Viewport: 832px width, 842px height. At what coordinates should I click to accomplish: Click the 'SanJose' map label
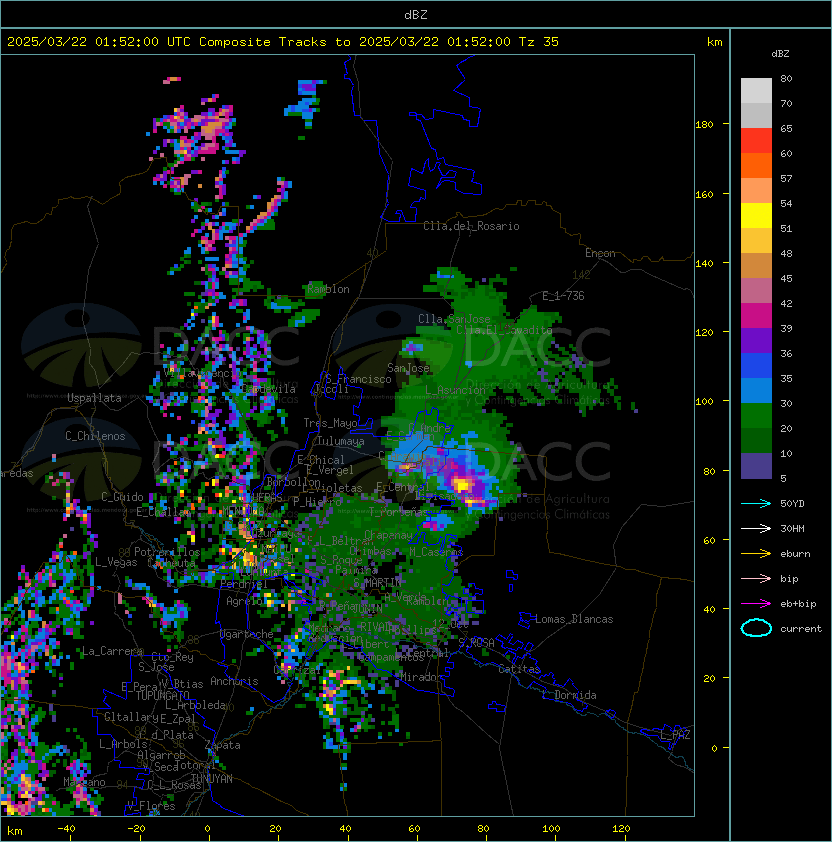[x=408, y=368]
